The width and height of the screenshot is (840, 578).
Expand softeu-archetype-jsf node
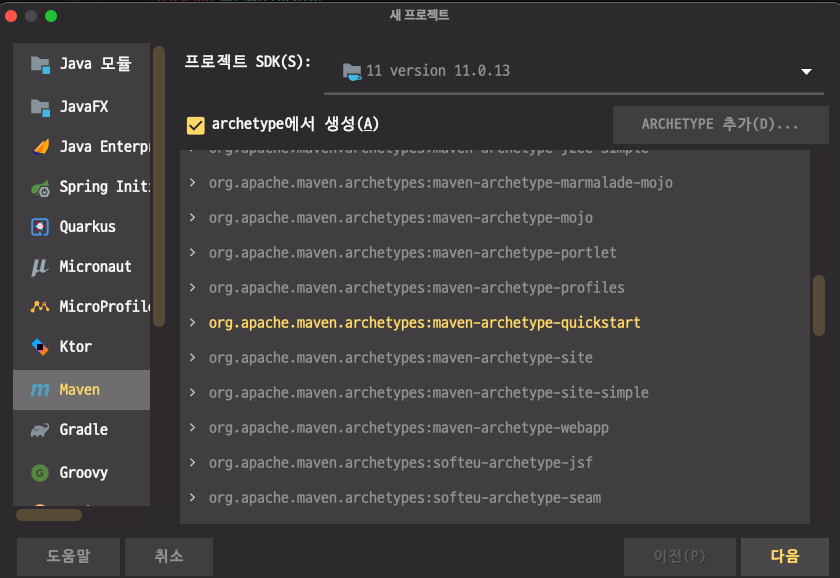coord(192,463)
